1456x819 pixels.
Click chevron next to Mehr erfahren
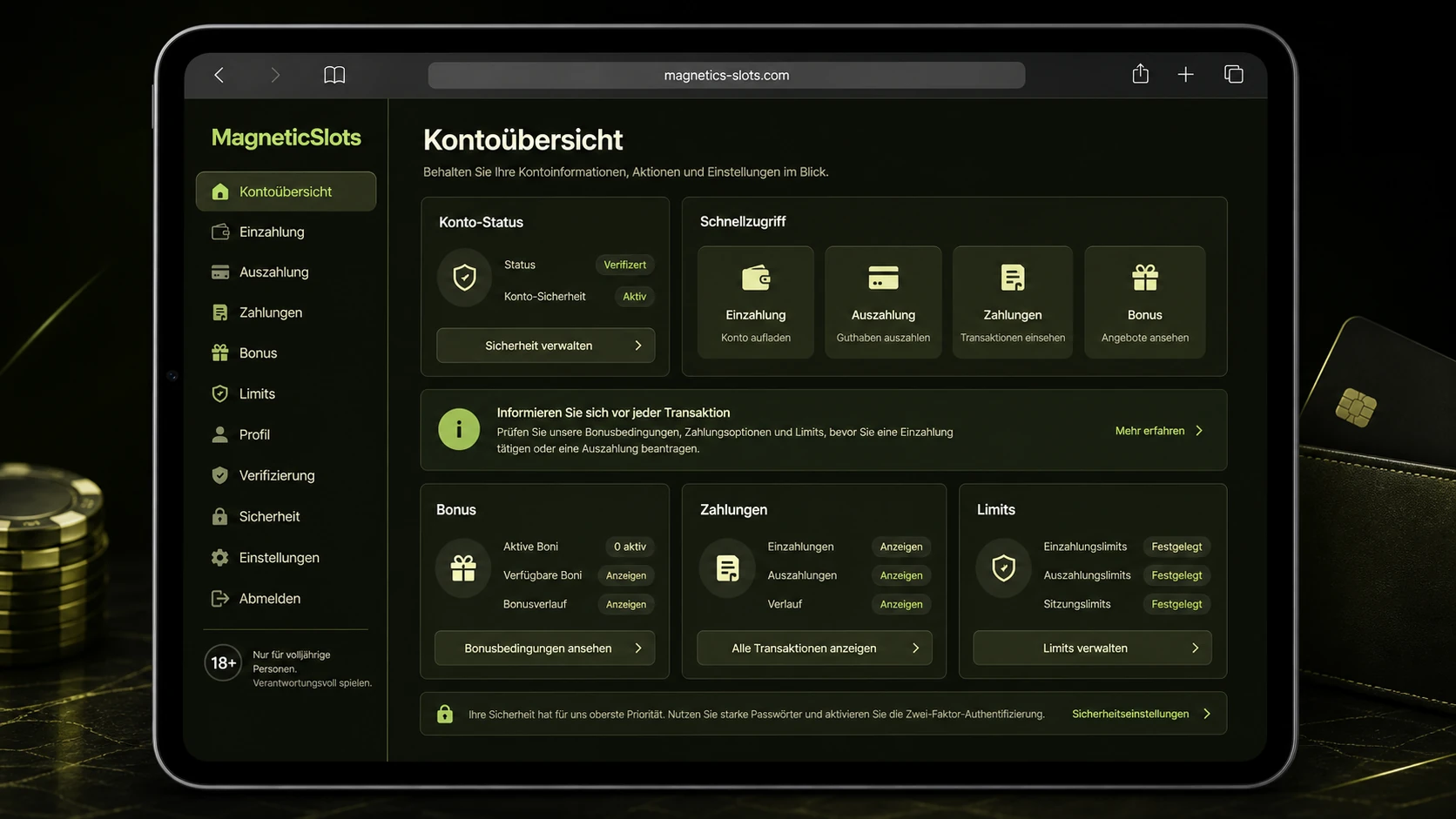click(1199, 431)
